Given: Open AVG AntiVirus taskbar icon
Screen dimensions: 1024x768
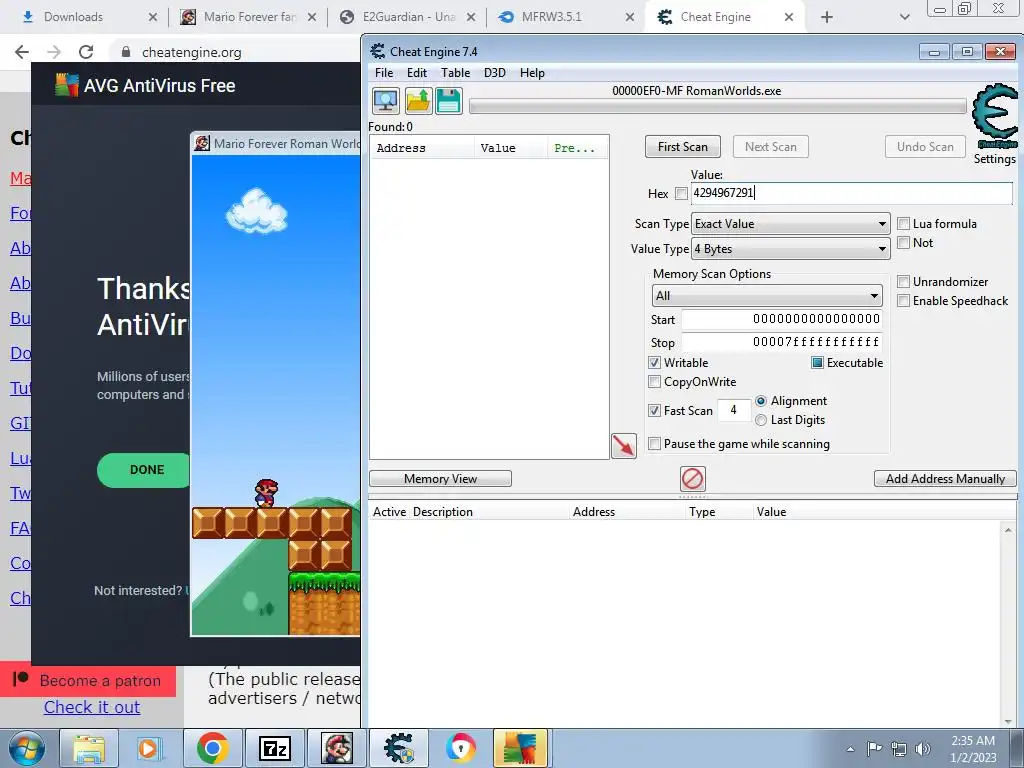Looking at the screenshot, I should click(x=520, y=748).
